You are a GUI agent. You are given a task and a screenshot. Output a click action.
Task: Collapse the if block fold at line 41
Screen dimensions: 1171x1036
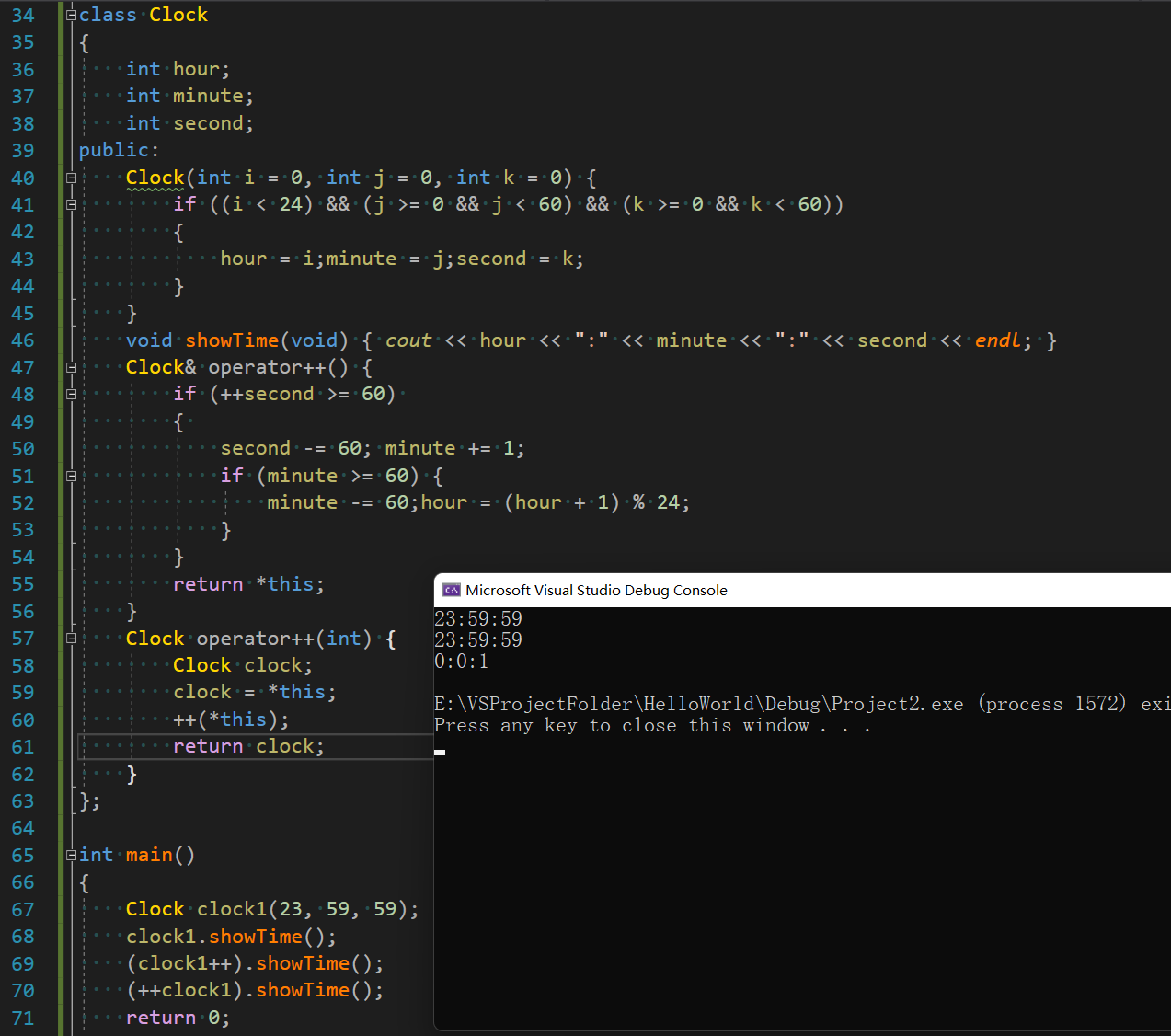click(x=71, y=204)
